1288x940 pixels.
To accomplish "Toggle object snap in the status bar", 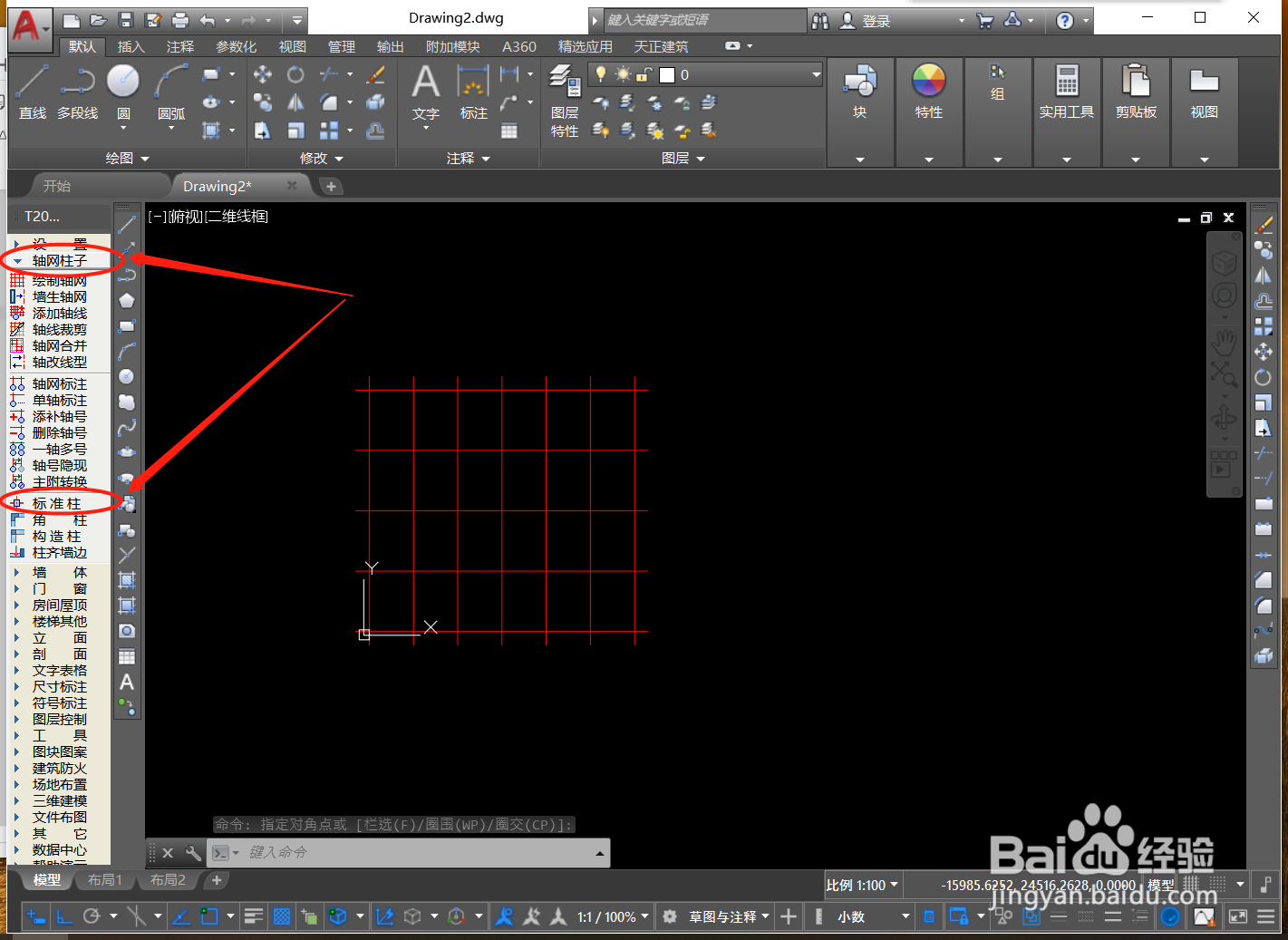I will [209, 916].
